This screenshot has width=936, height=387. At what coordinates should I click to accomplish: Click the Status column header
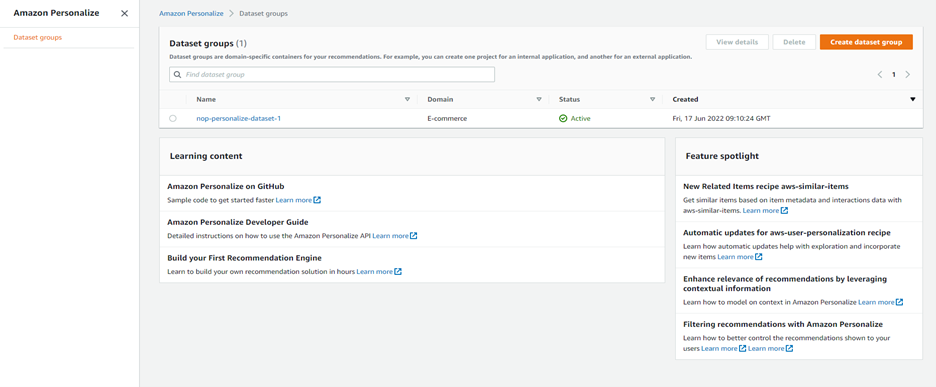pos(569,99)
